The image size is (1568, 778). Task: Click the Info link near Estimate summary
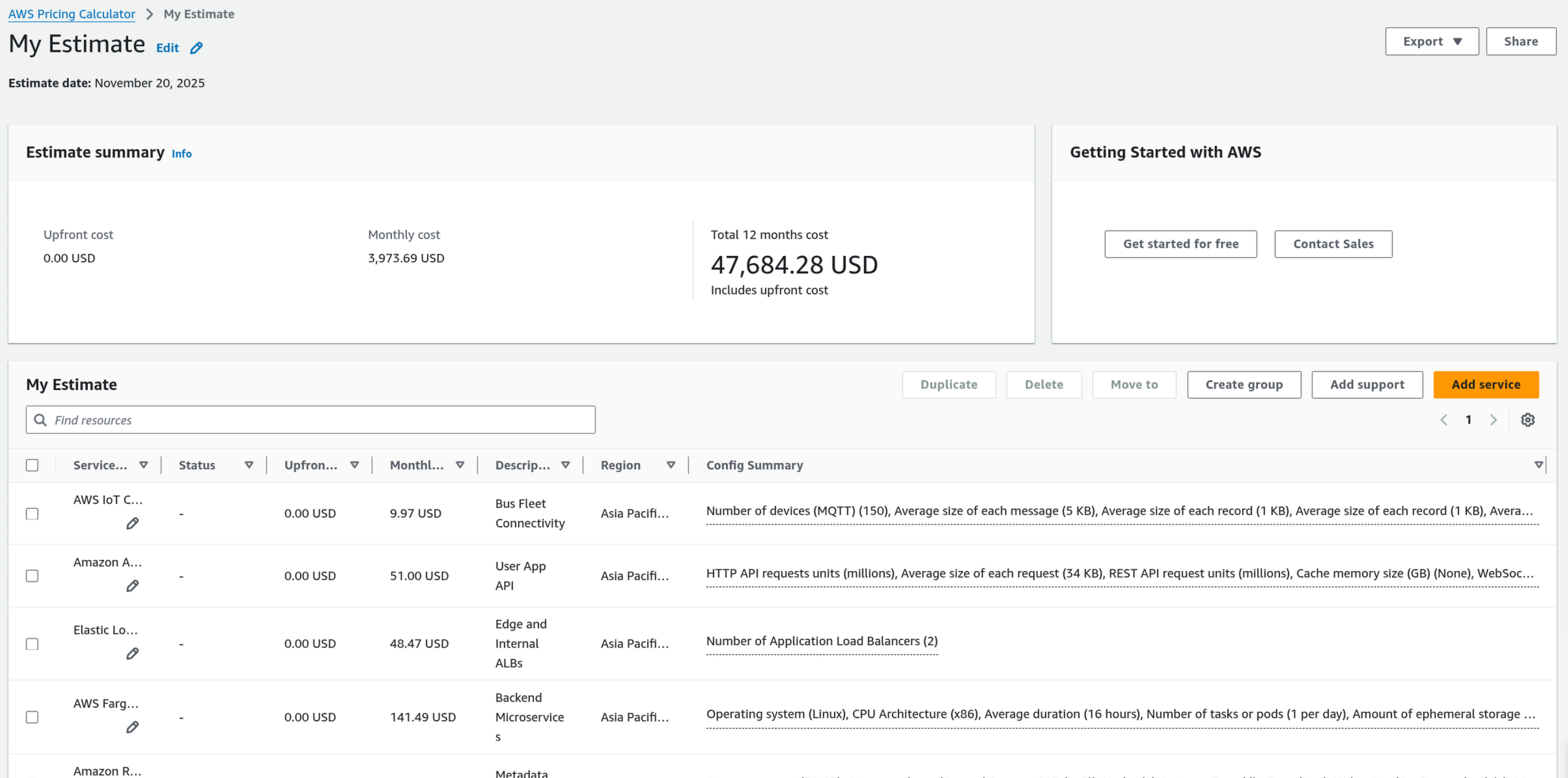point(182,154)
